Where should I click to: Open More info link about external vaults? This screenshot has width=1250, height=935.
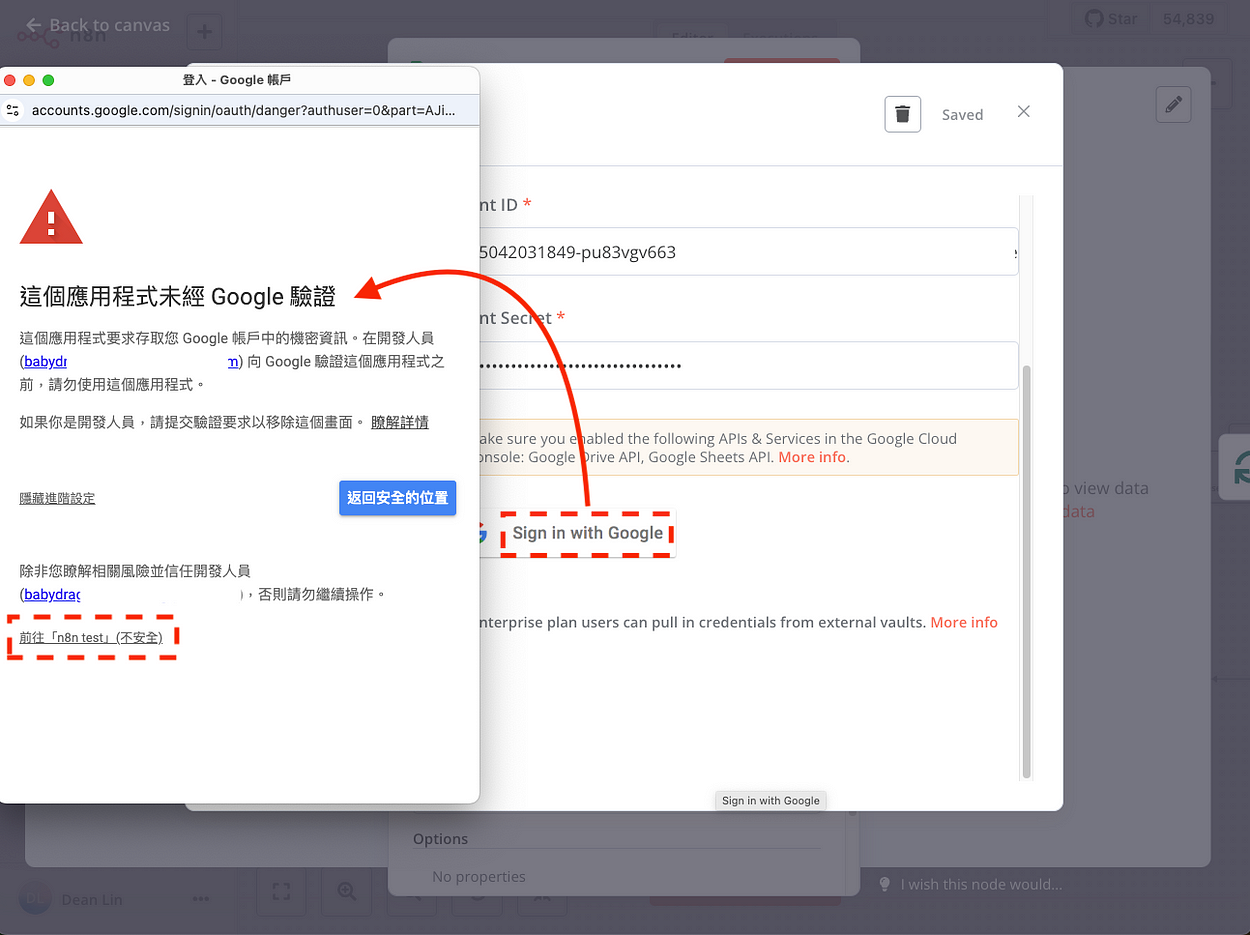(964, 622)
